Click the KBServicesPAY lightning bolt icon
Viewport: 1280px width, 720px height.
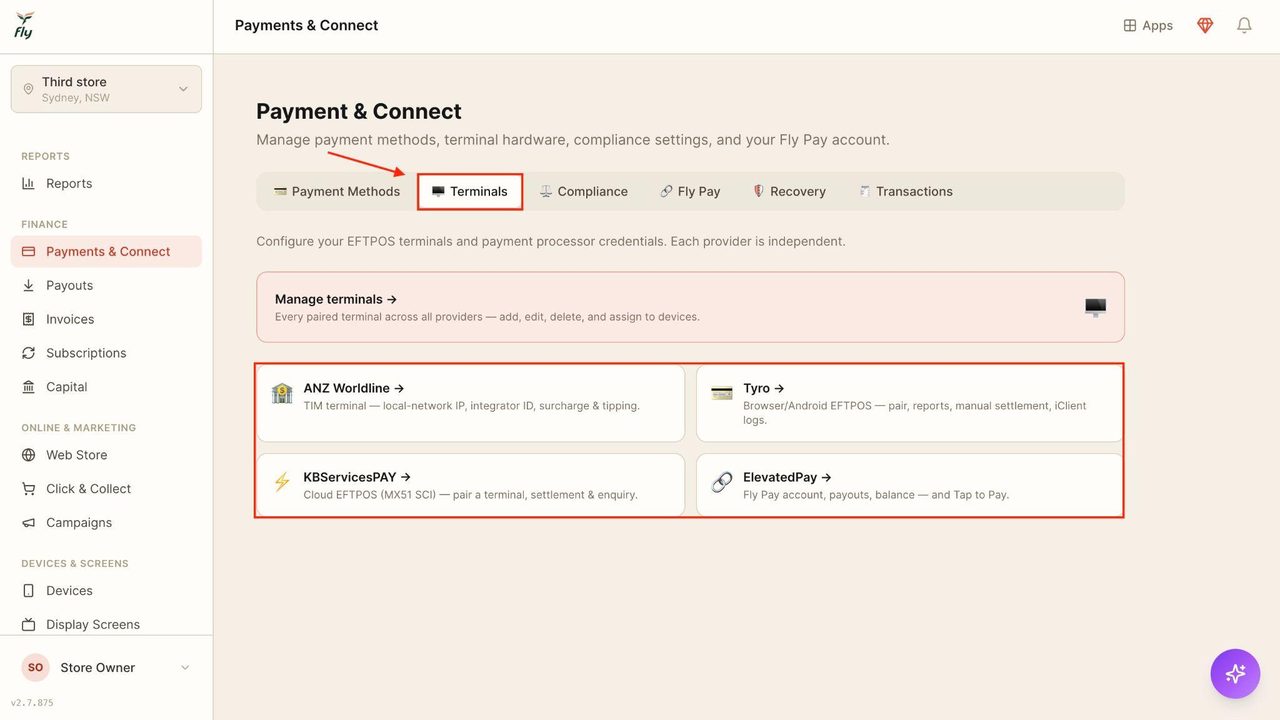[x=282, y=483]
